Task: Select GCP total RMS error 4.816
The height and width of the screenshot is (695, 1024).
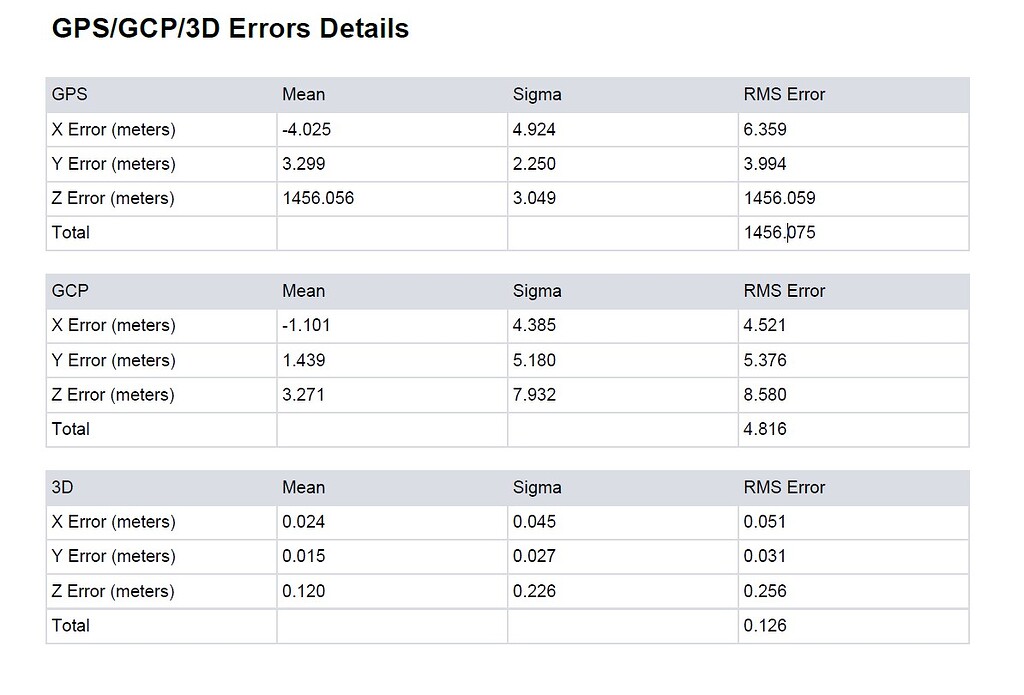Action: [x=765, y=428]
